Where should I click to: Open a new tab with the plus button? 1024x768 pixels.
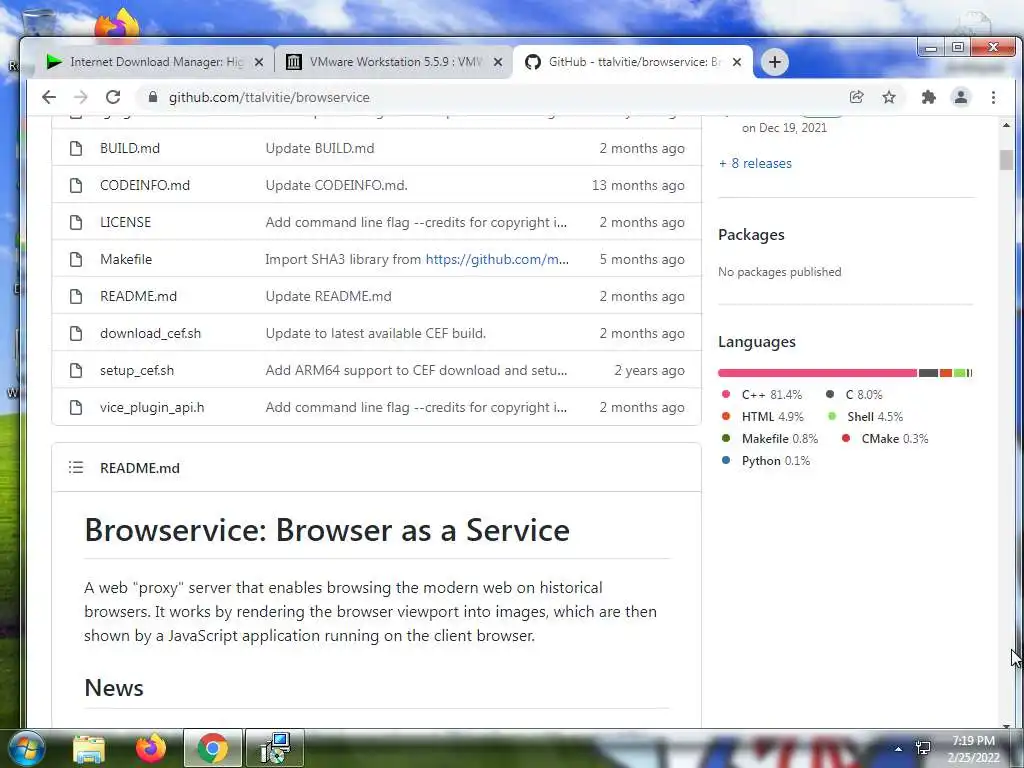775,62
